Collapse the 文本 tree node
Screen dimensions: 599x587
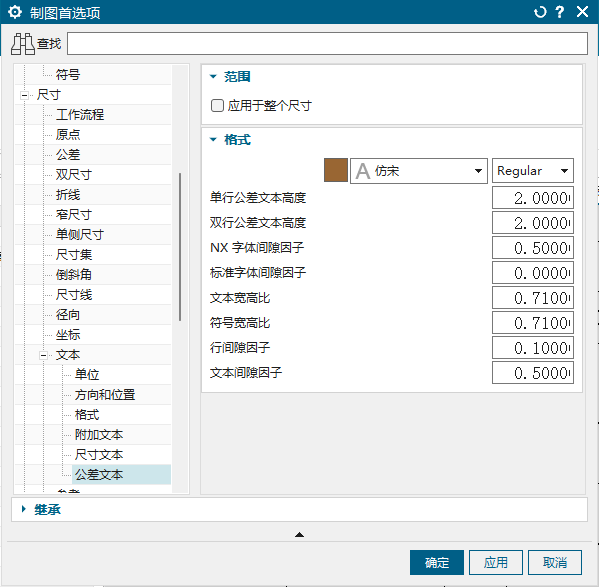coord(44,355)
